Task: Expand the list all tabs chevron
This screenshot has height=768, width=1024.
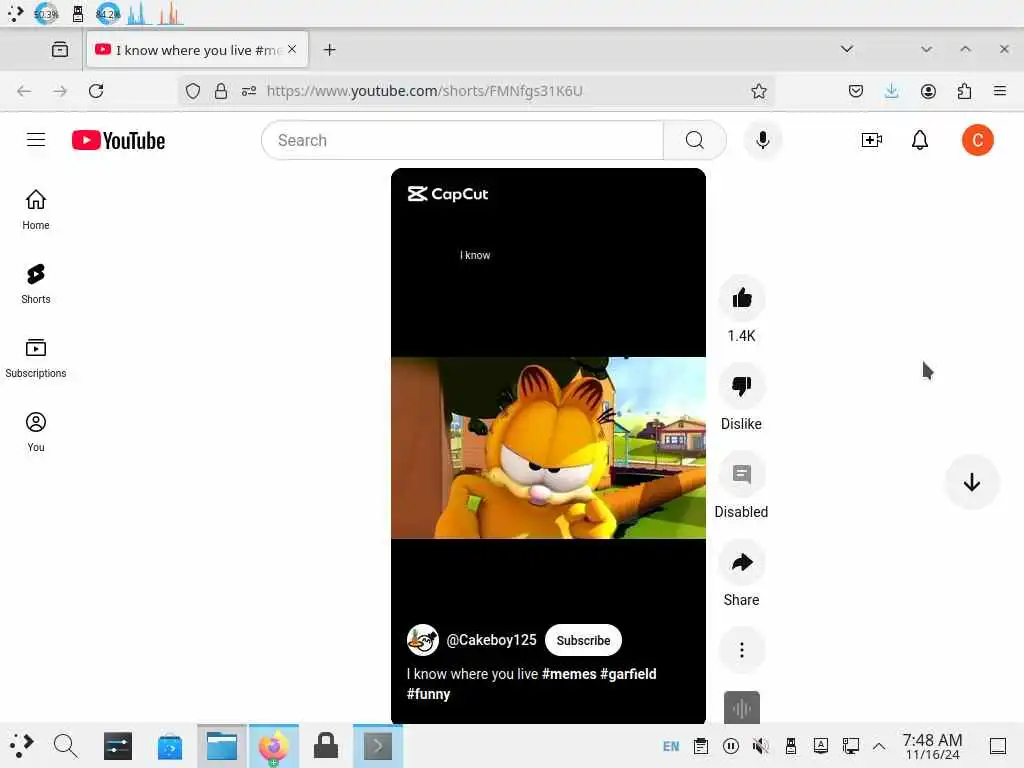Action: pyautogui.click(x=846, y=49)
